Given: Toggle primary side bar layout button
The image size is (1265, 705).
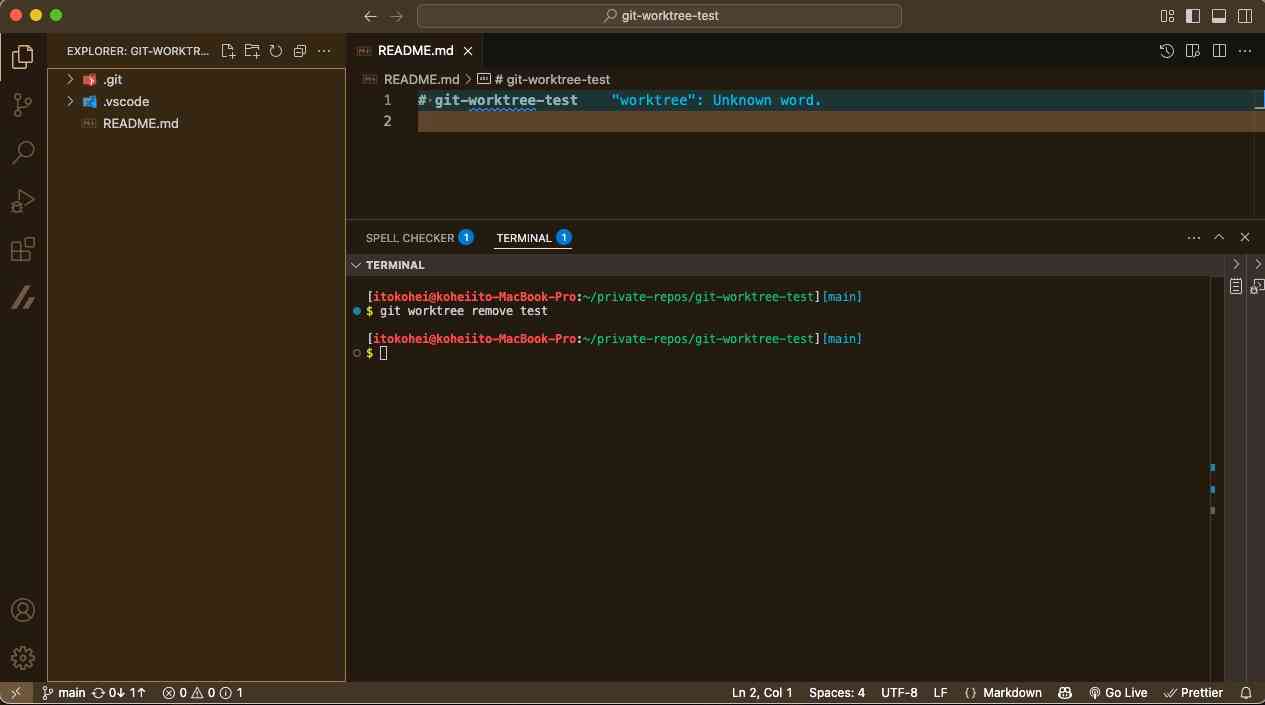Looking at the screenshot, I should click(1193, 16).
